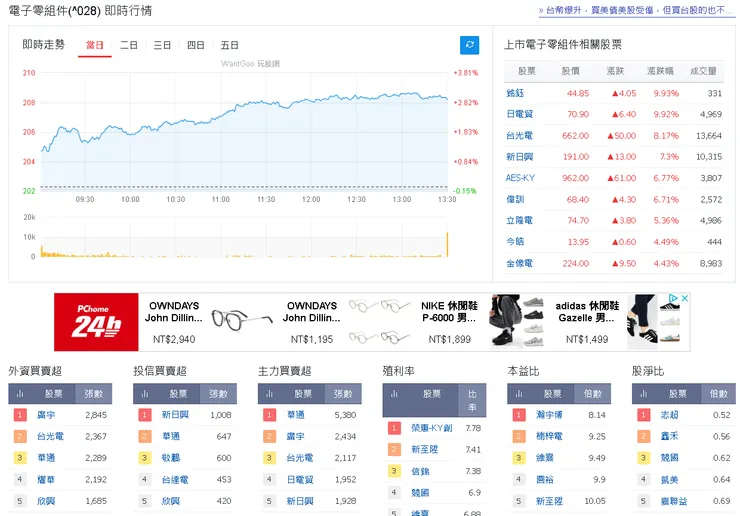Image resolution: width=740 pixels, height=516 pixels.
Task: Click bar chart icon in 主力買賣超 header
Action: [x=269, y=394]
